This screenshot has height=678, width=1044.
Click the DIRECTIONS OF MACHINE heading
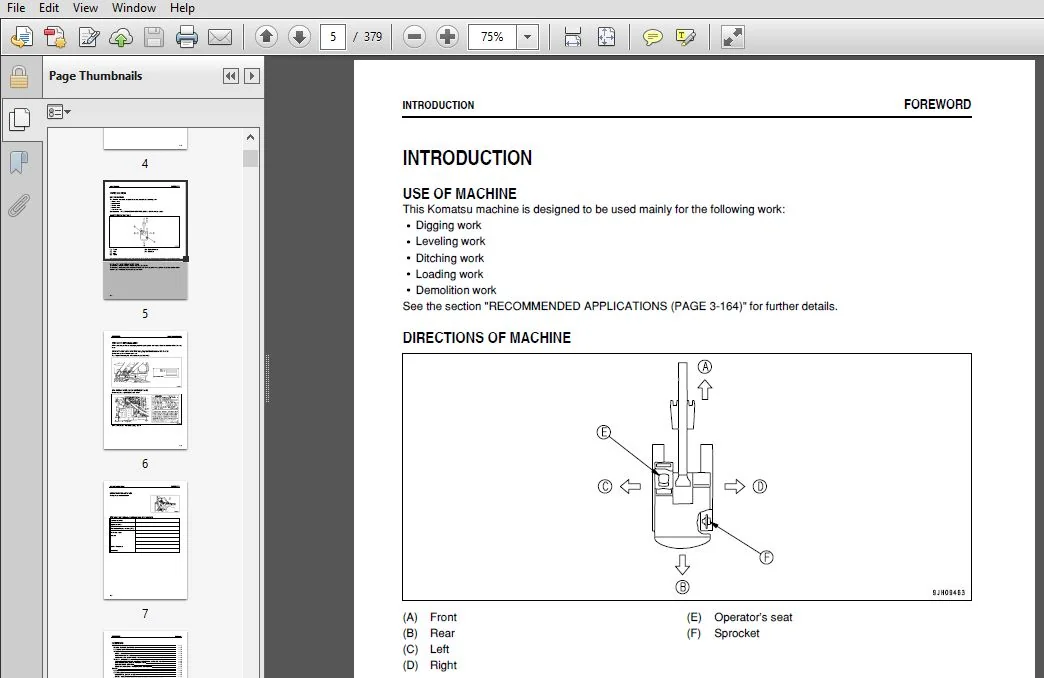[487, 338]
